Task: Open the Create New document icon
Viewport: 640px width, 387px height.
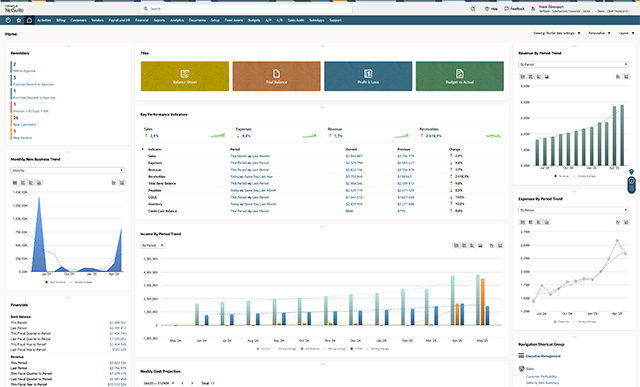Action: coord(473,9)
